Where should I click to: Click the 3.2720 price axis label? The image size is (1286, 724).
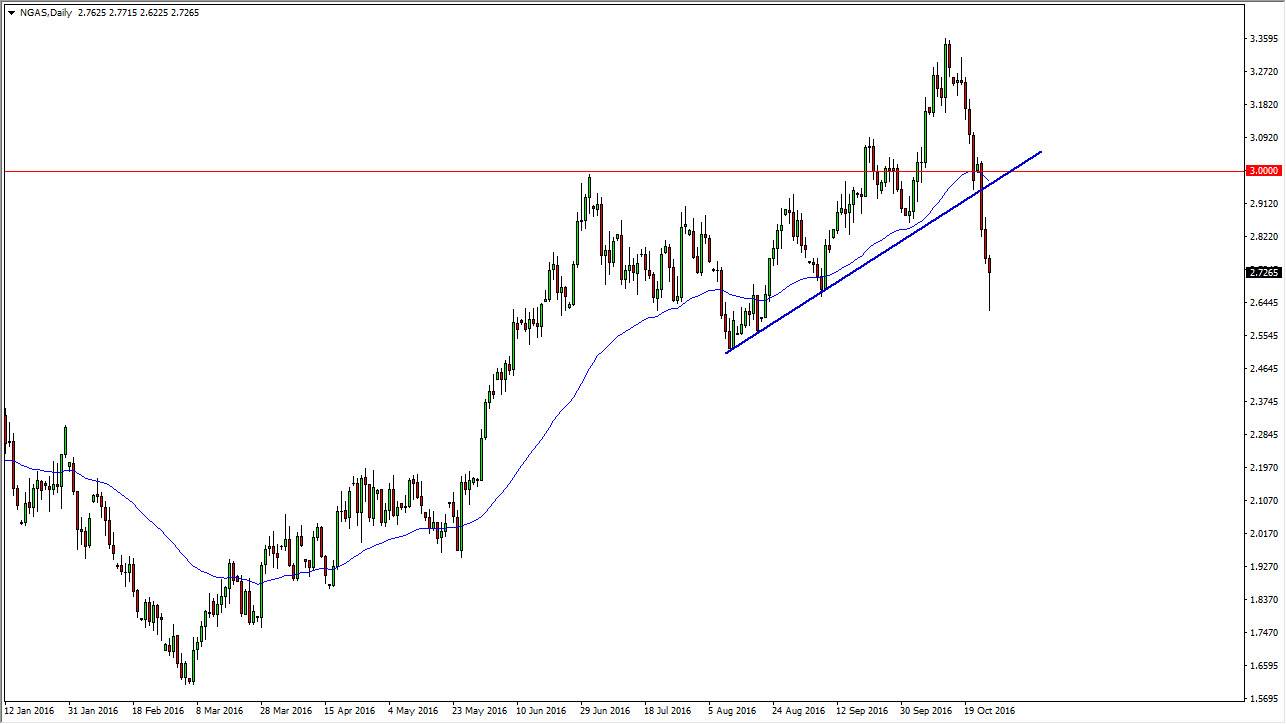click(x=1265, y=72)
